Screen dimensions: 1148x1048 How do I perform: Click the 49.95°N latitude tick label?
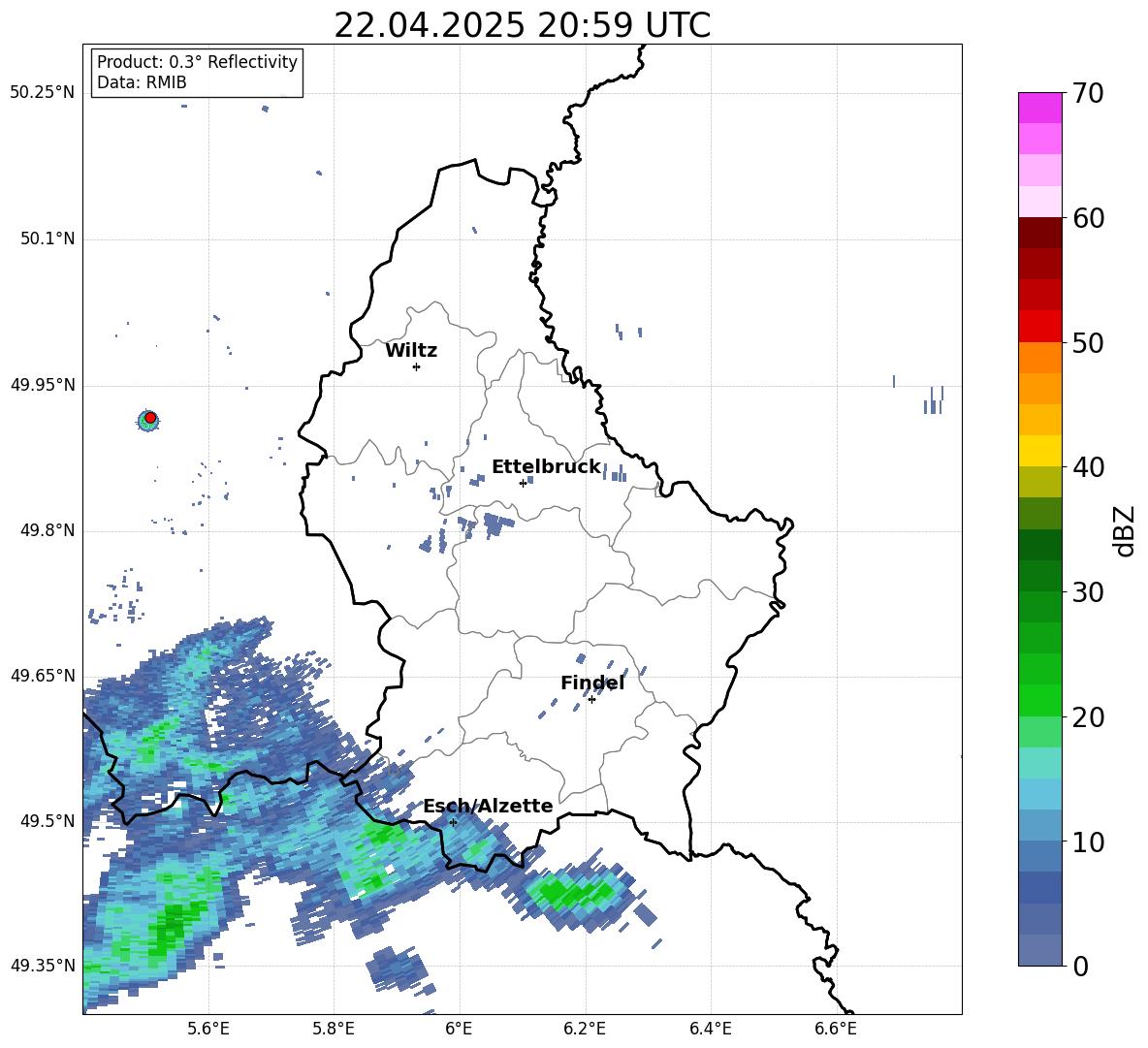coord(43,385)
